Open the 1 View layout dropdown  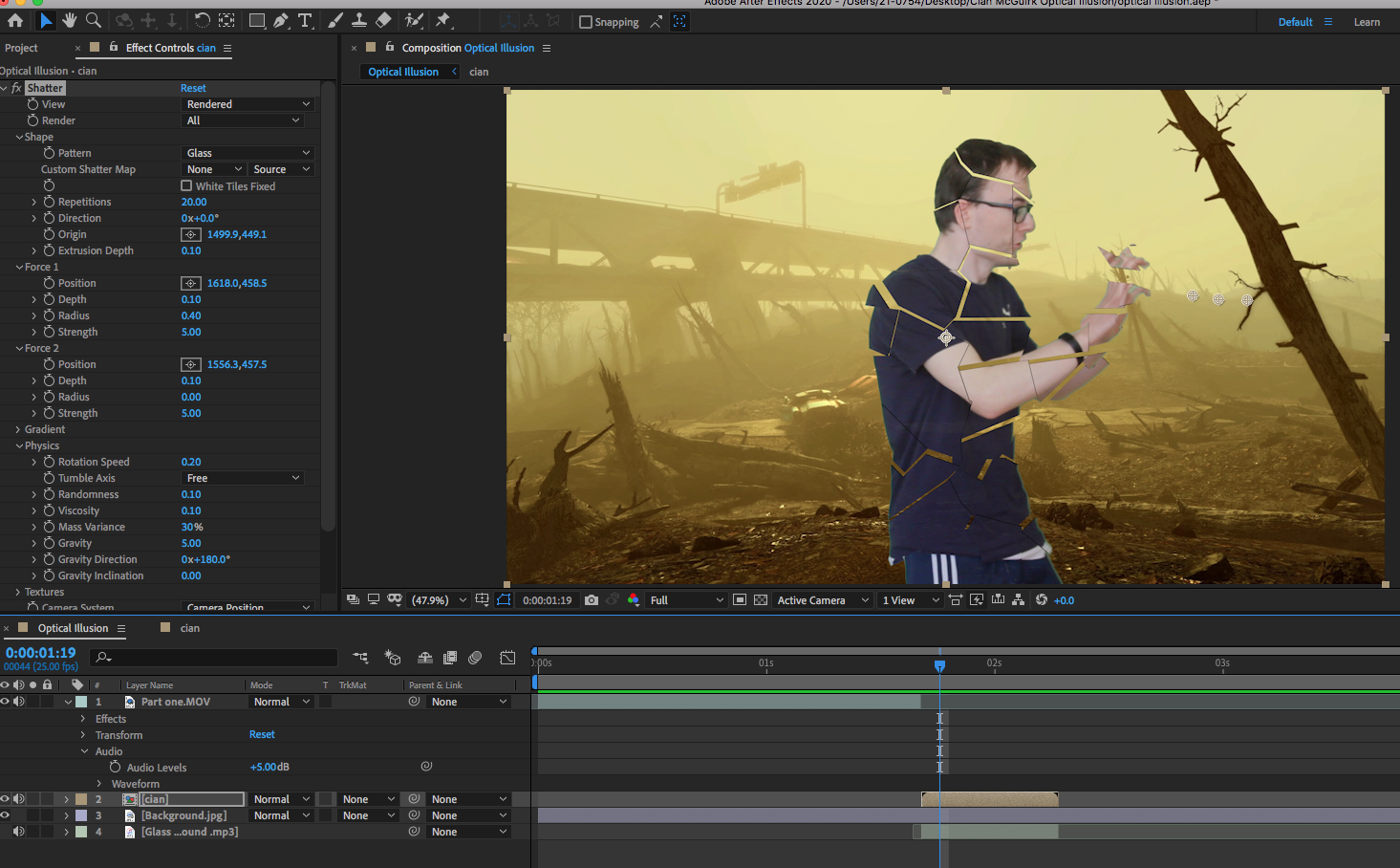(911, 600)
